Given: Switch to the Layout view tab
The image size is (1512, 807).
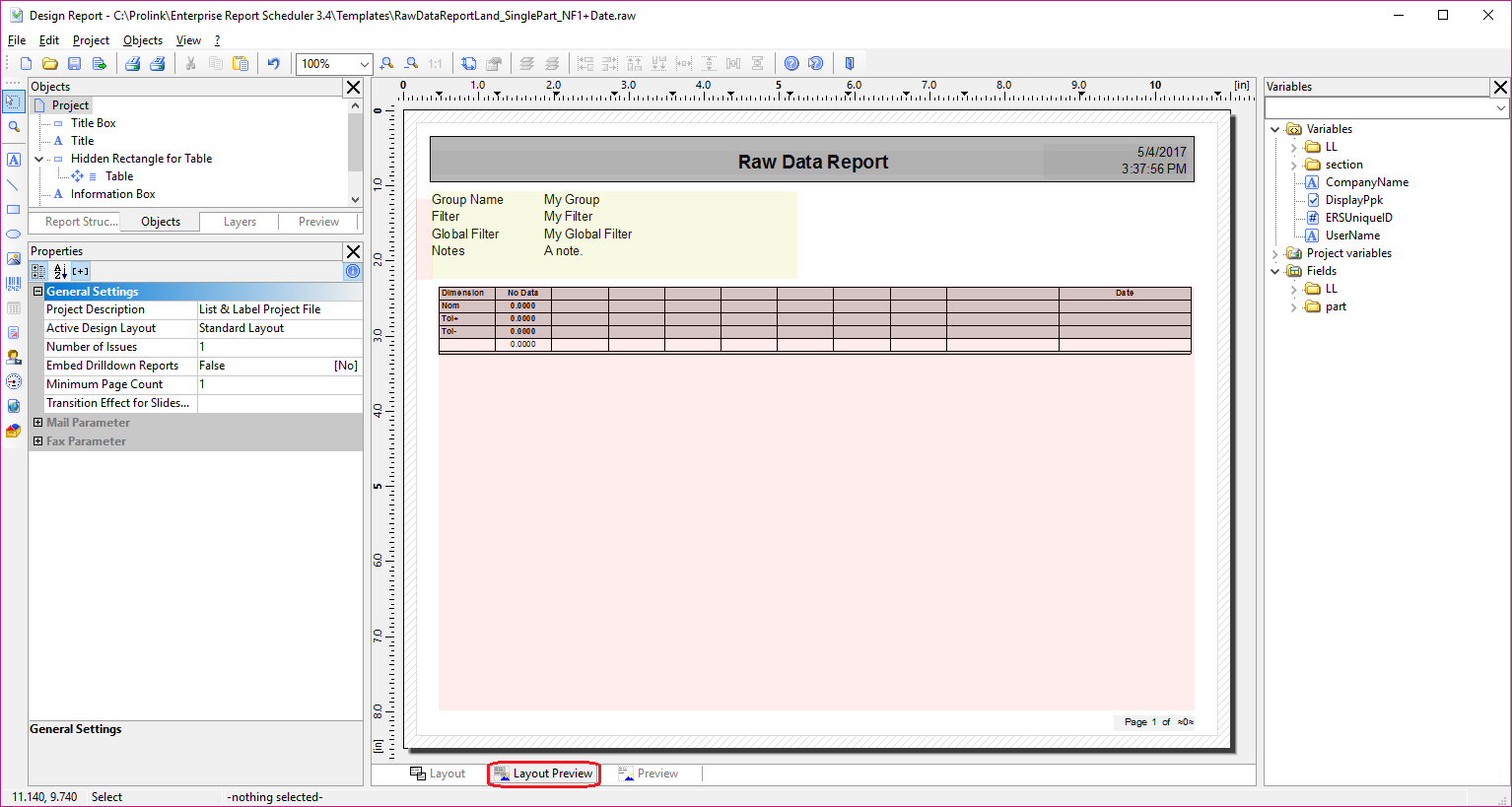Looking at the screenshot, I should pyautogui.click(x=437, y=773).
